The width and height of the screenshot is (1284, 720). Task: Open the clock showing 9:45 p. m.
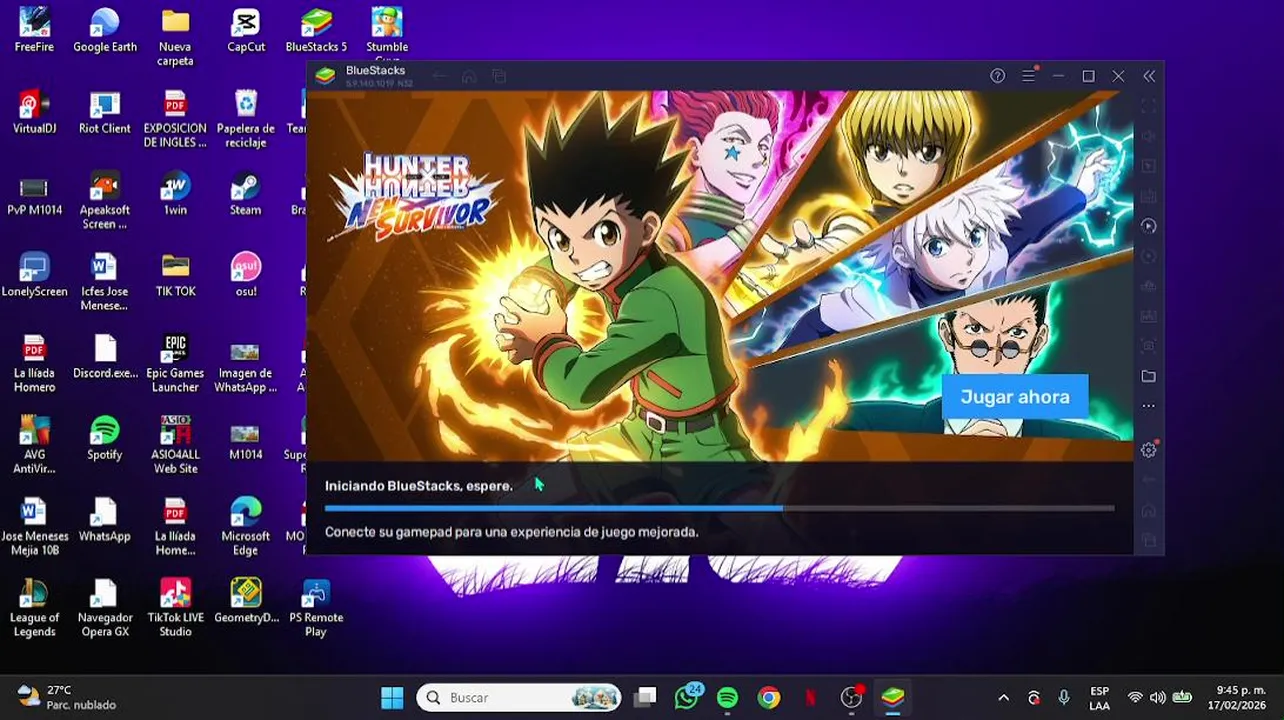coord(1238,697)
